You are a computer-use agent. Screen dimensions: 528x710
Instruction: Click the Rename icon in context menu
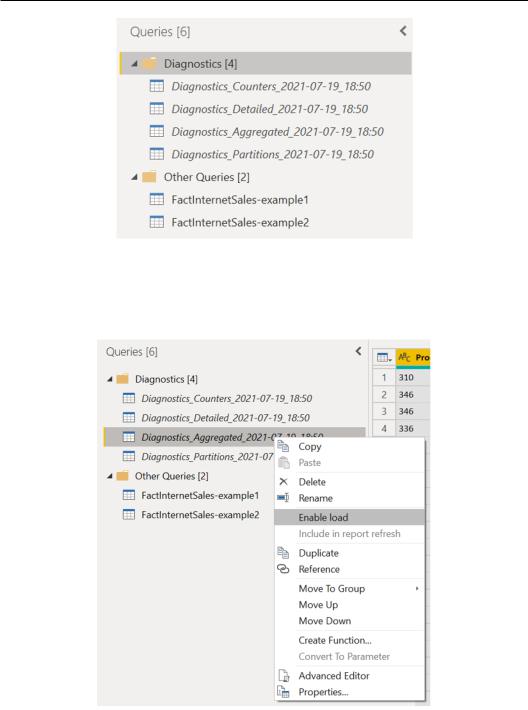coord(283,498)
